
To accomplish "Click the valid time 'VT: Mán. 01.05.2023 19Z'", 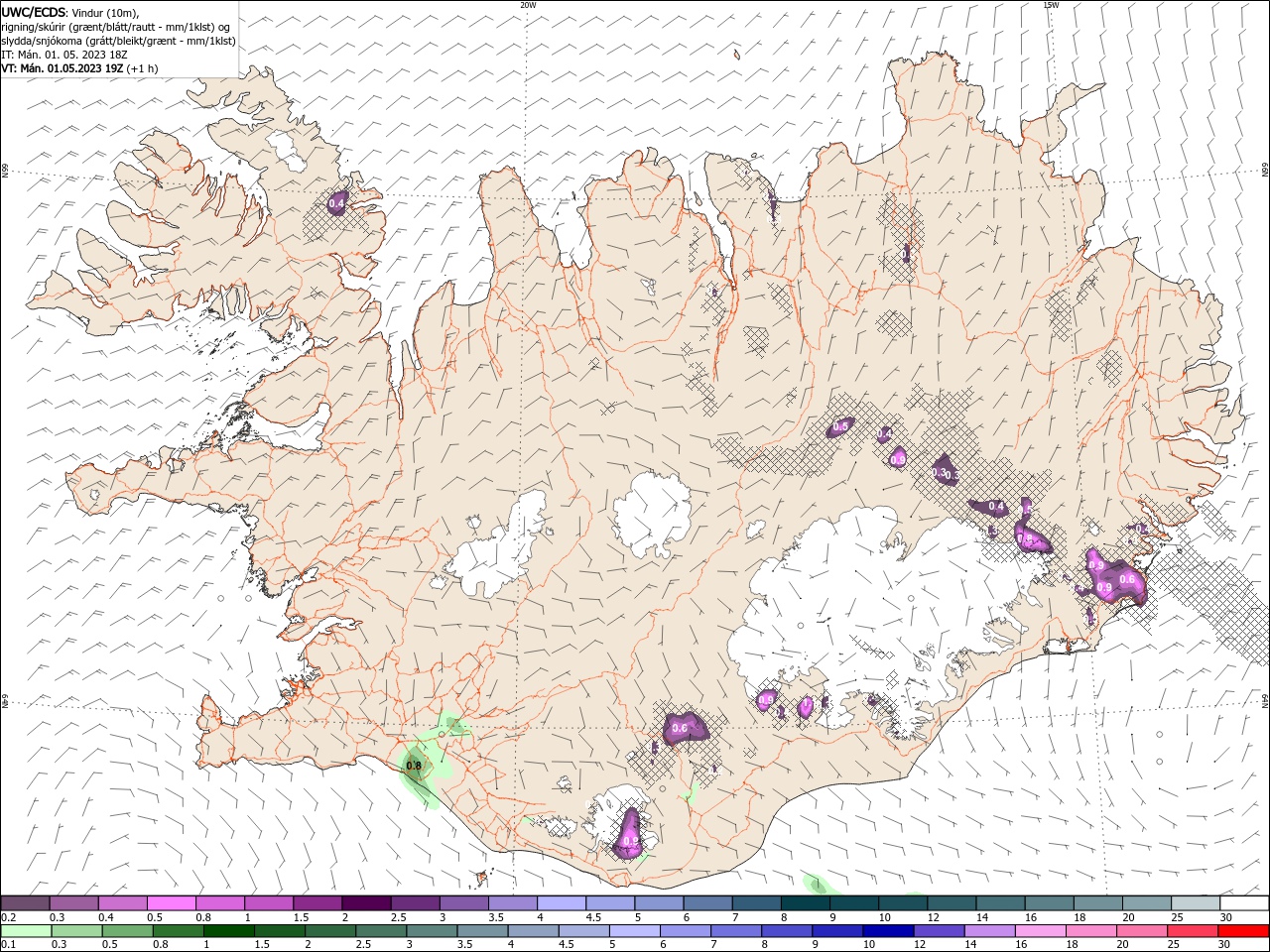I will point(63,68).
